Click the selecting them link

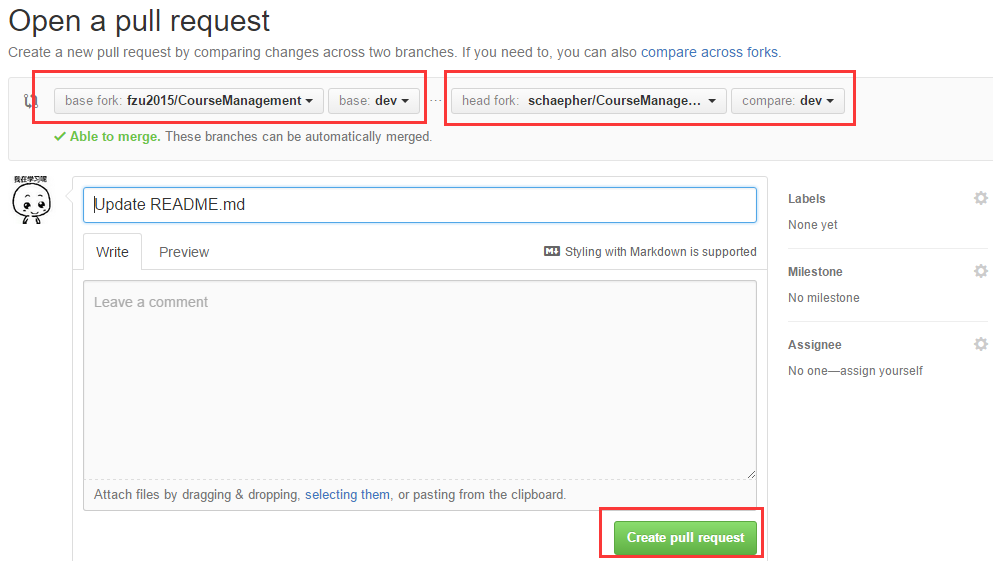tap(347, 494)
